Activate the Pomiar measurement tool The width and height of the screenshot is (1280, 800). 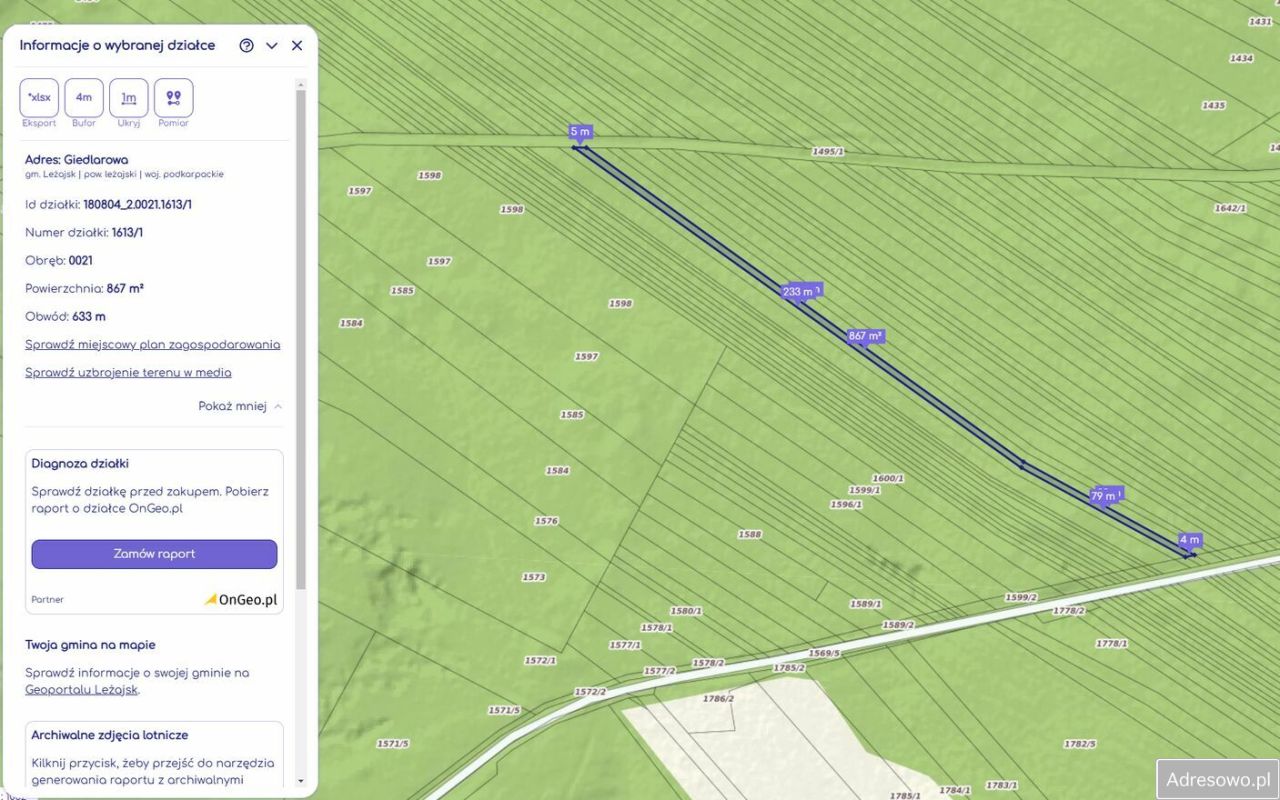pyautogui.click(x=174, y=98)
